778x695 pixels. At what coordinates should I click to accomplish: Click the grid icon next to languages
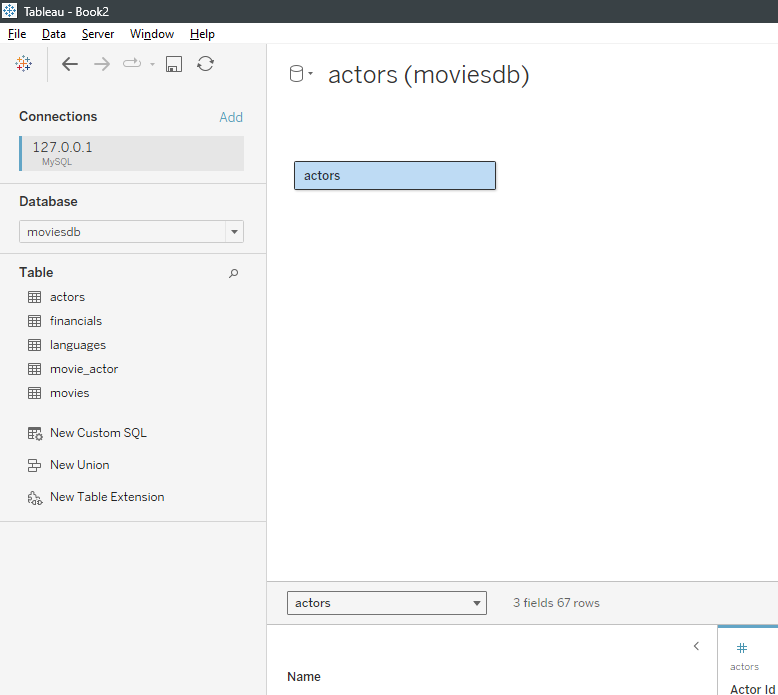point(34,345)
